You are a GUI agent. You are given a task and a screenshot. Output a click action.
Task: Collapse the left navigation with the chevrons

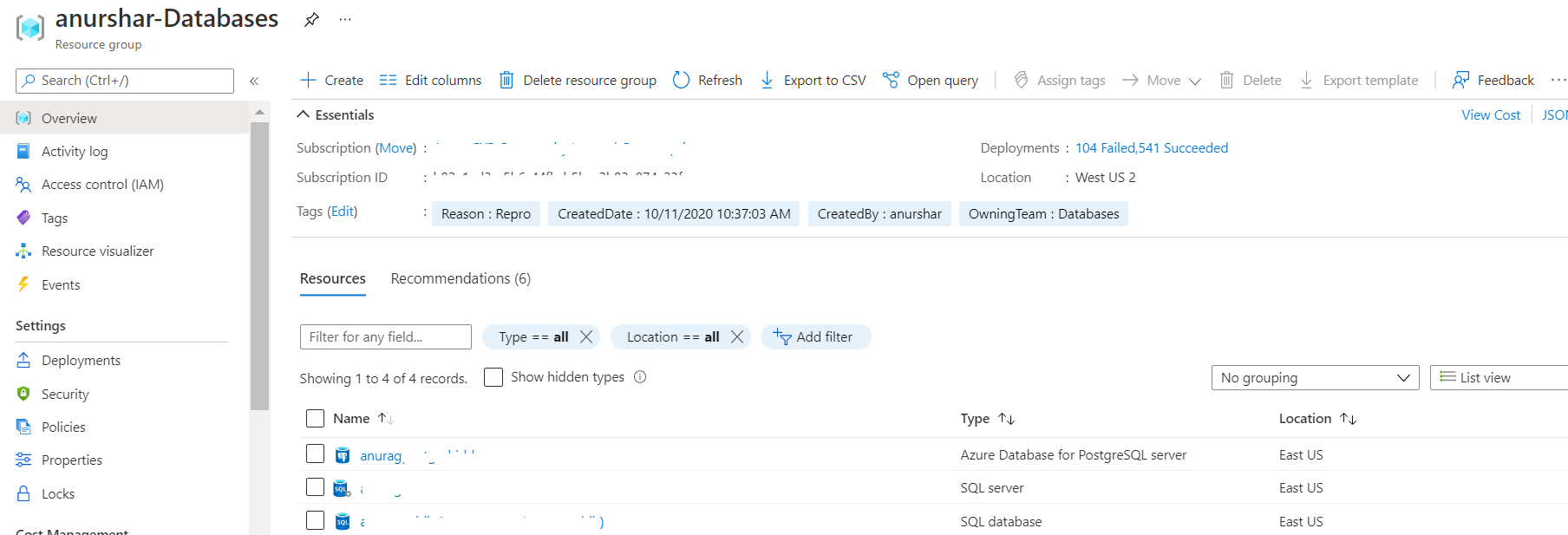[254, 81]
